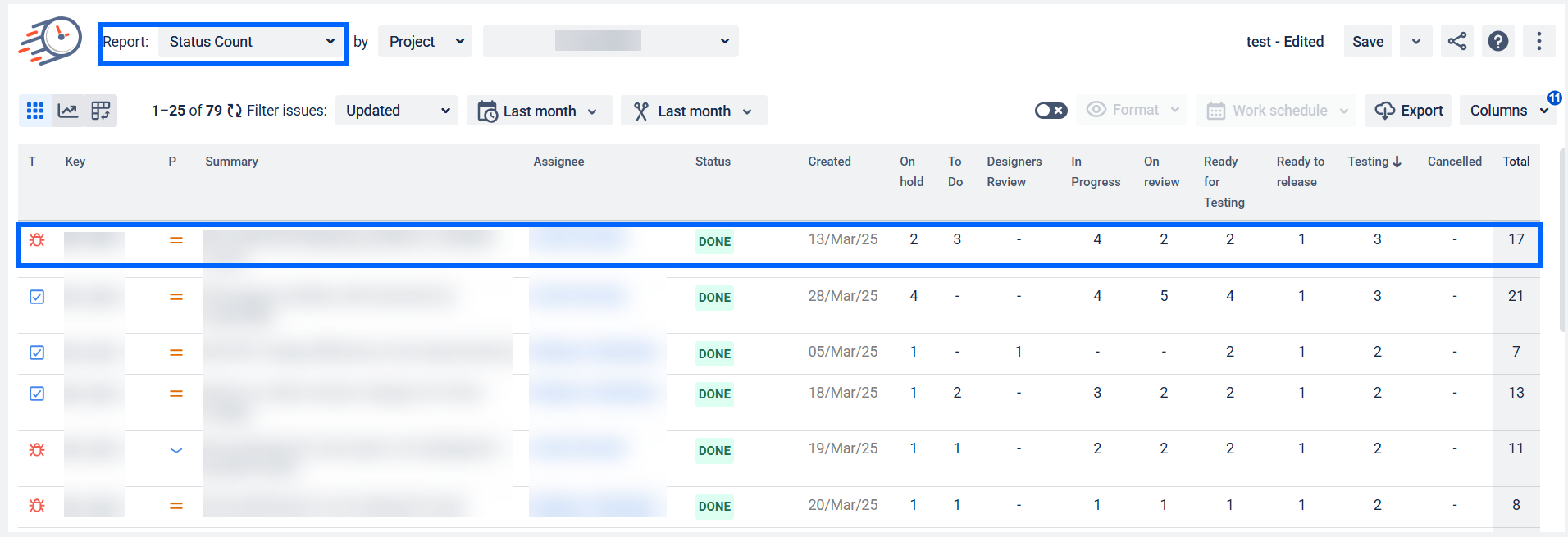1568x537 pixels.
Task: Expand the arrow next to Save
Action: tap(1416, 41)
